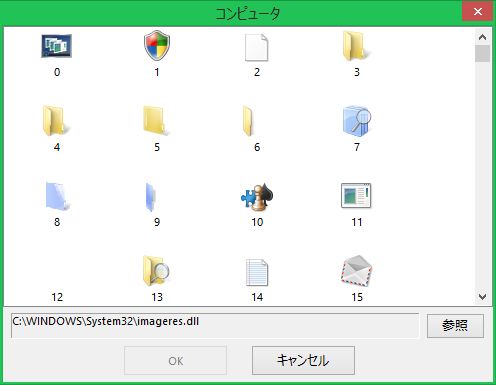The width and height of the screenshot is (496, 385).
Task: Select the lined text document icon 14
Action: 257,272
